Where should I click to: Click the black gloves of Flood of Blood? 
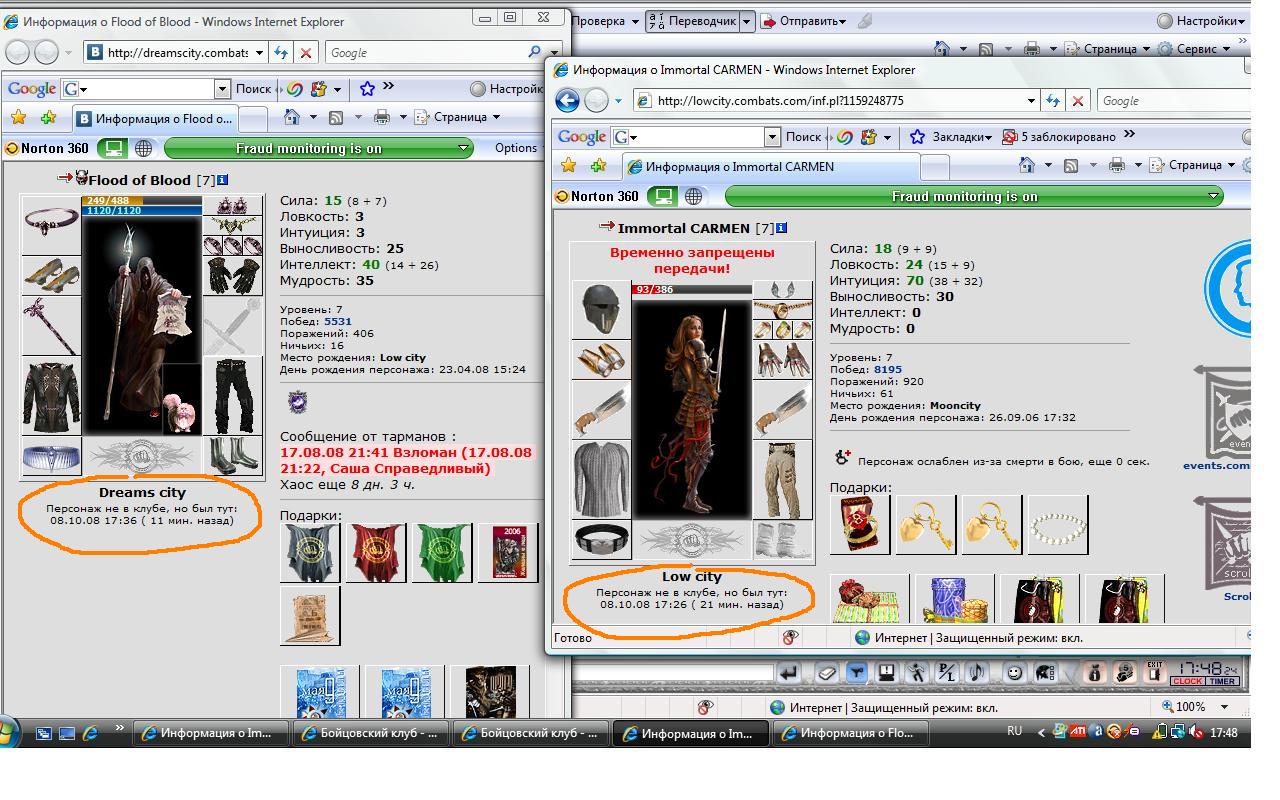(x=233, y=276)
